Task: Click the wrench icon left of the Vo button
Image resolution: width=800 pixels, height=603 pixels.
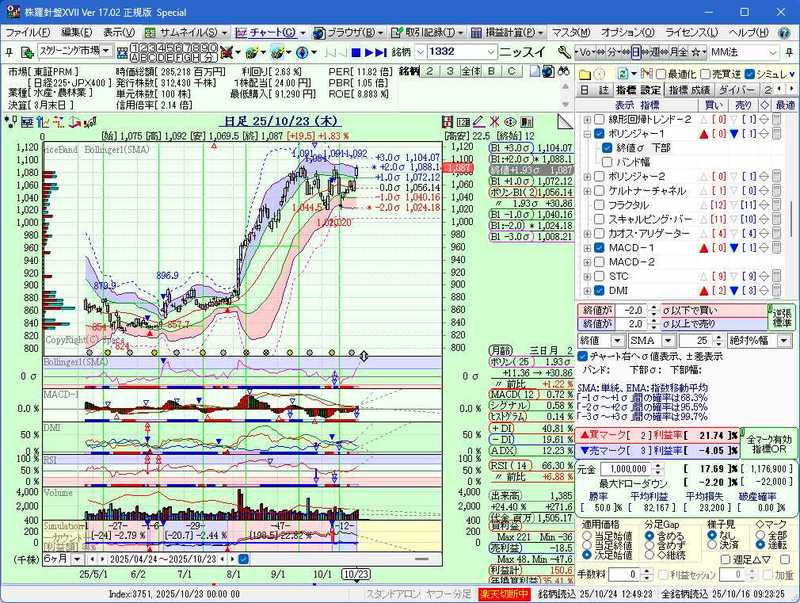Action: (x=566, y=51)
